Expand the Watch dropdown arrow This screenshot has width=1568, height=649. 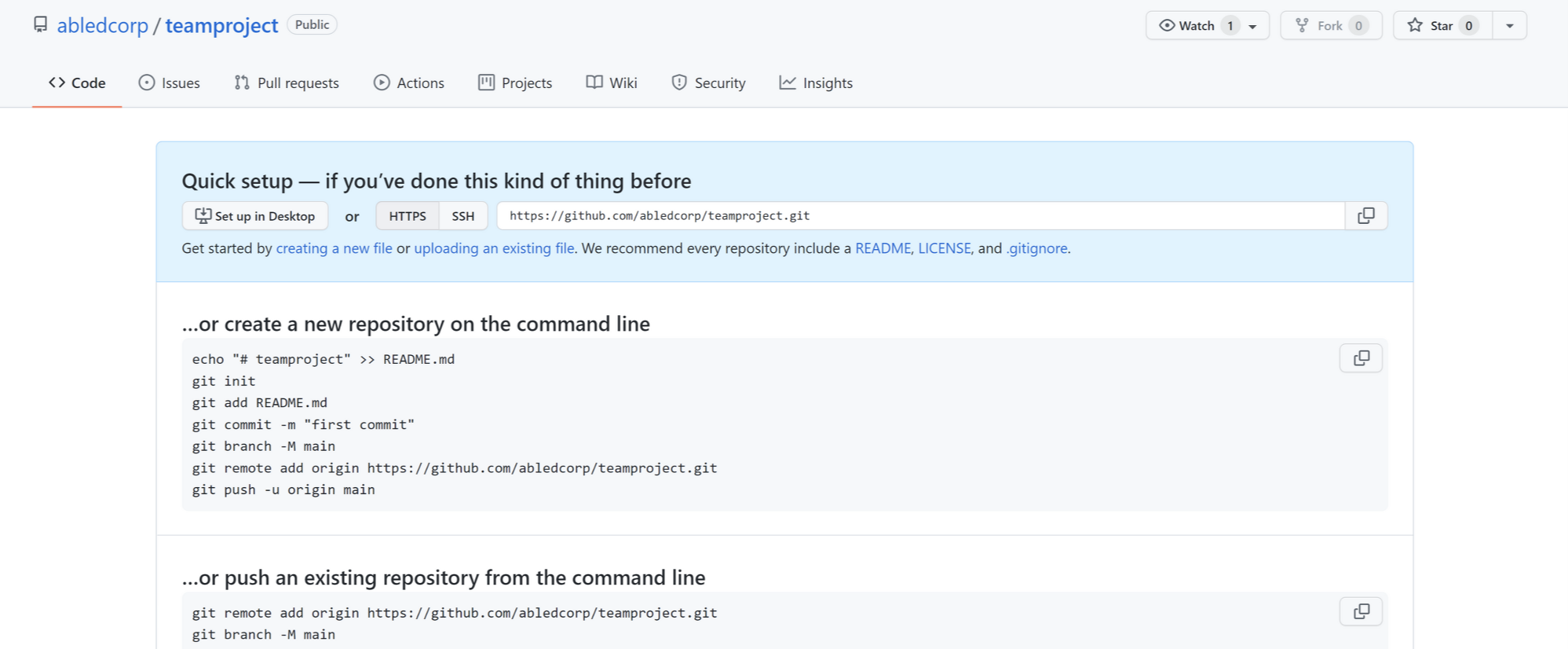pyautogui.click(x=1253, y=26)
